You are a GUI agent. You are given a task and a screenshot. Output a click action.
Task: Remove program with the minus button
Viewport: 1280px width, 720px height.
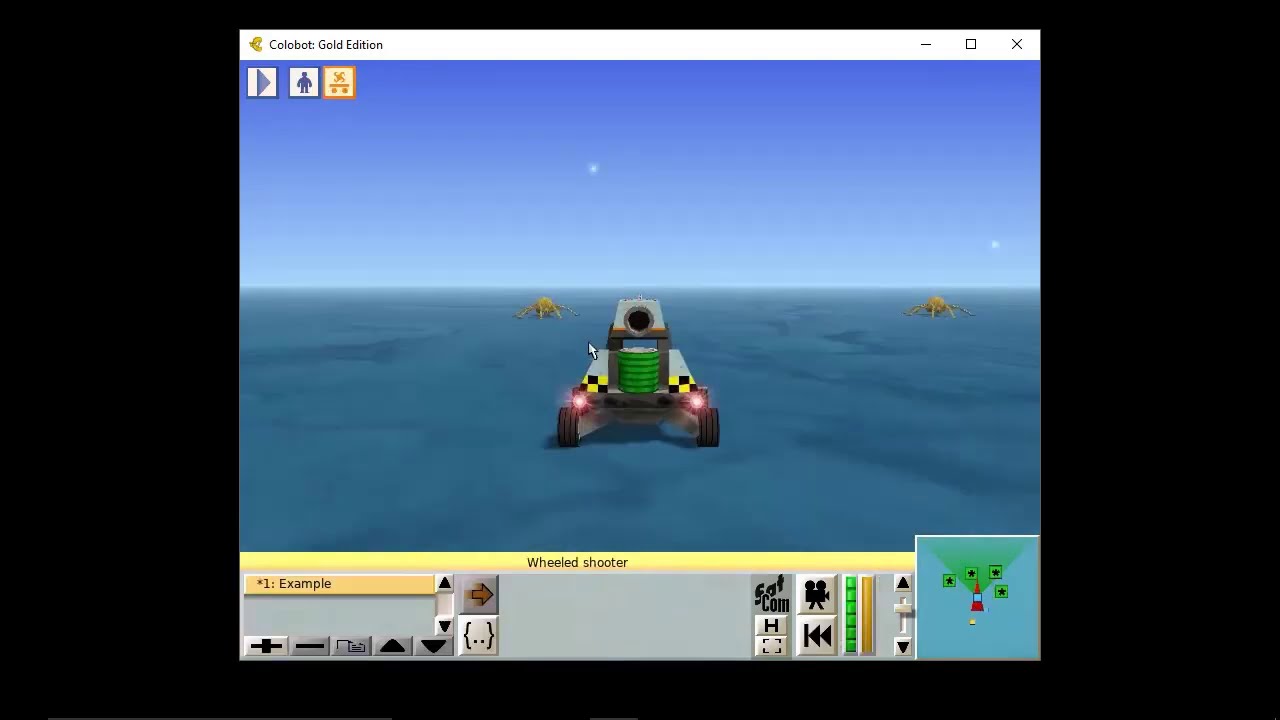pos(309,646)
